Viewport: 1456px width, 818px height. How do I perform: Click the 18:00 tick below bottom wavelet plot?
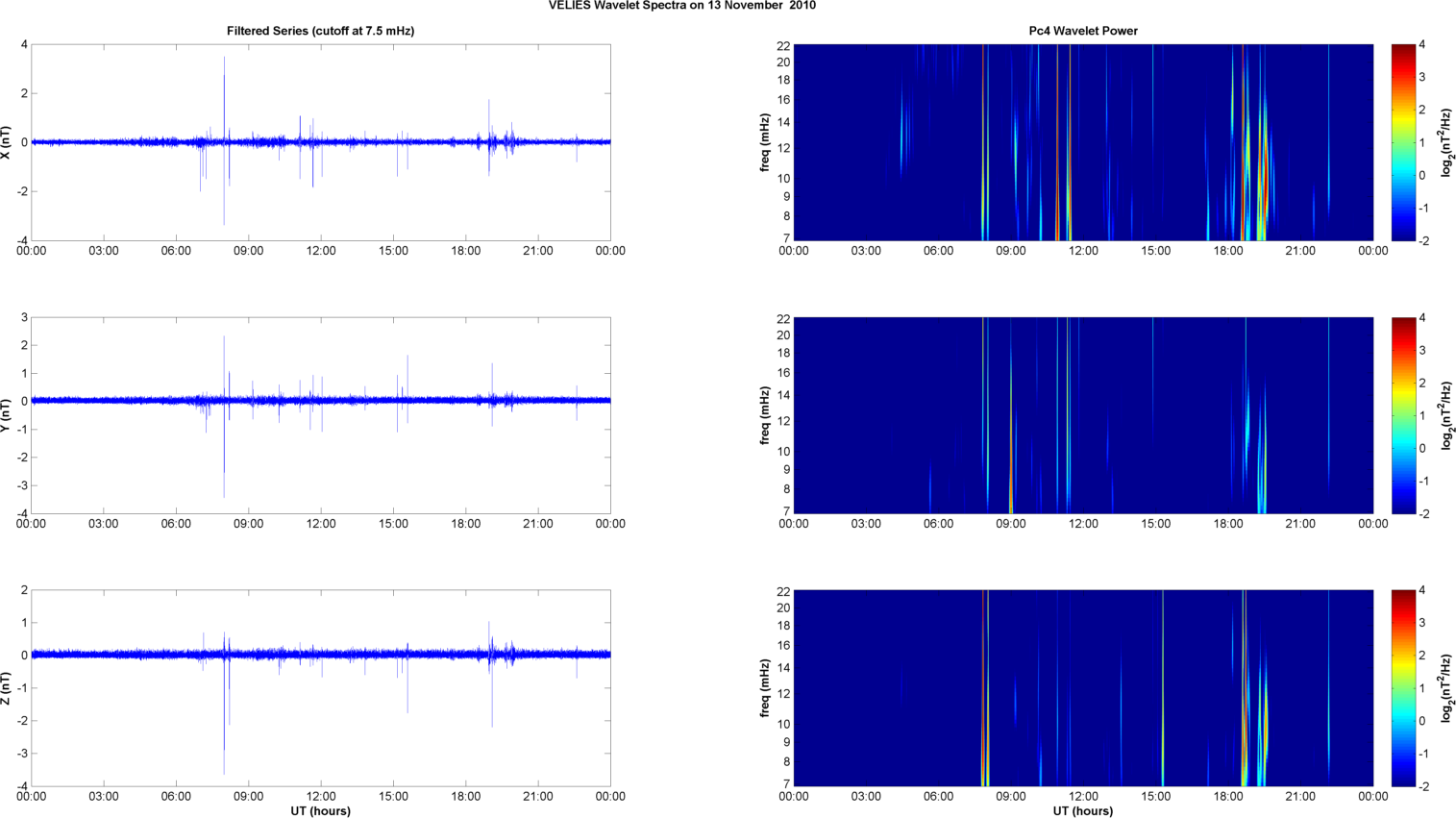click(x=1227, y=796)
